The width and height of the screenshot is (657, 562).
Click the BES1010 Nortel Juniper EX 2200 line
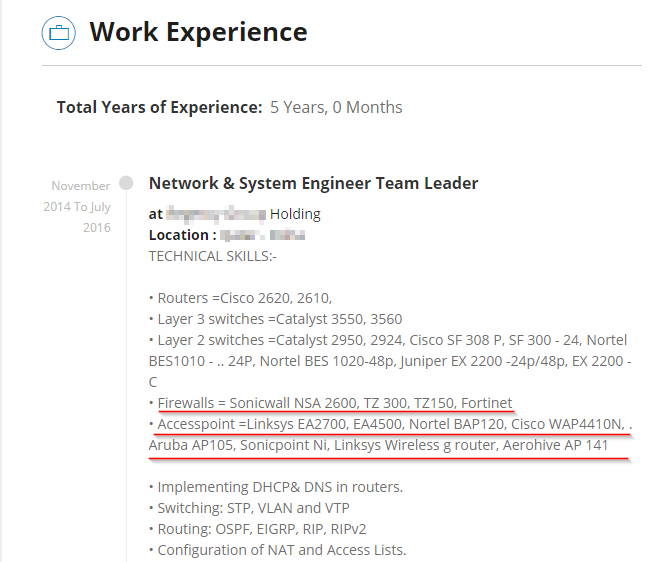(390, 361)
